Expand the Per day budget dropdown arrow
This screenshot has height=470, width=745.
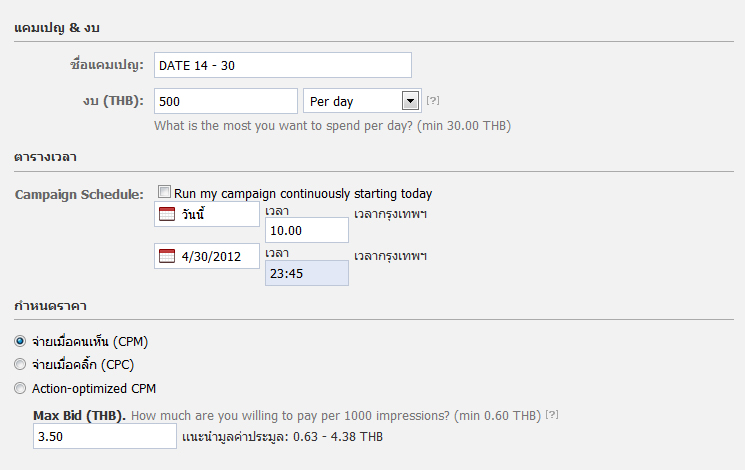pos(410,101)
